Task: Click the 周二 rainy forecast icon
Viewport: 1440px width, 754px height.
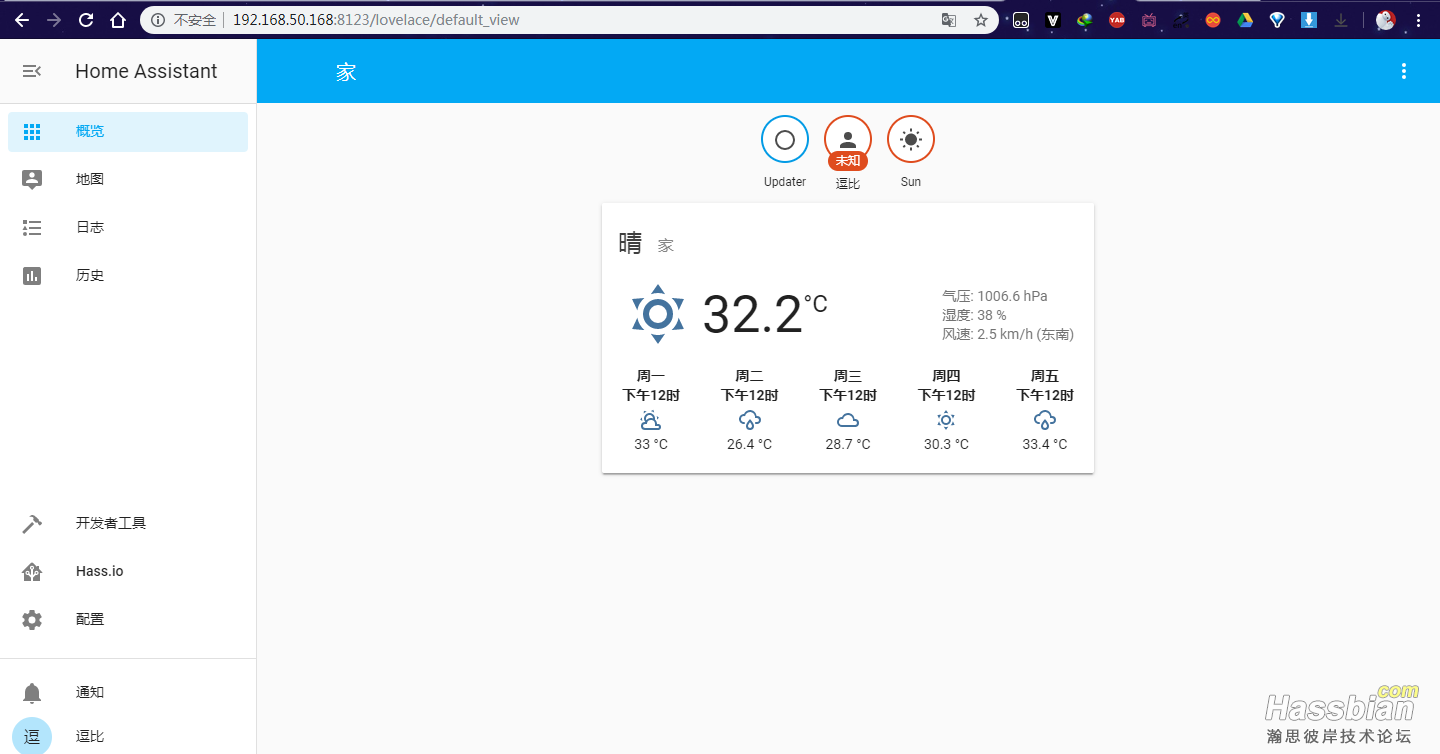Action: (x=749, y=420)
